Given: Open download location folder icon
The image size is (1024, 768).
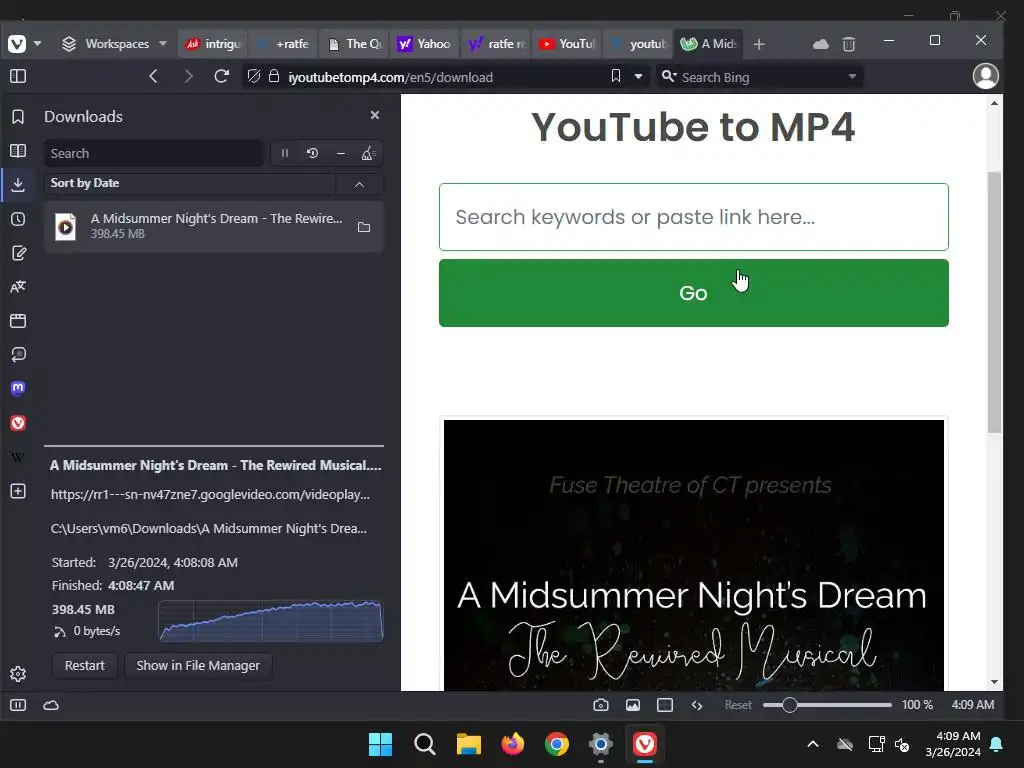Looking at the screenshot, I should pyautogui.click(x=364, y=227).
